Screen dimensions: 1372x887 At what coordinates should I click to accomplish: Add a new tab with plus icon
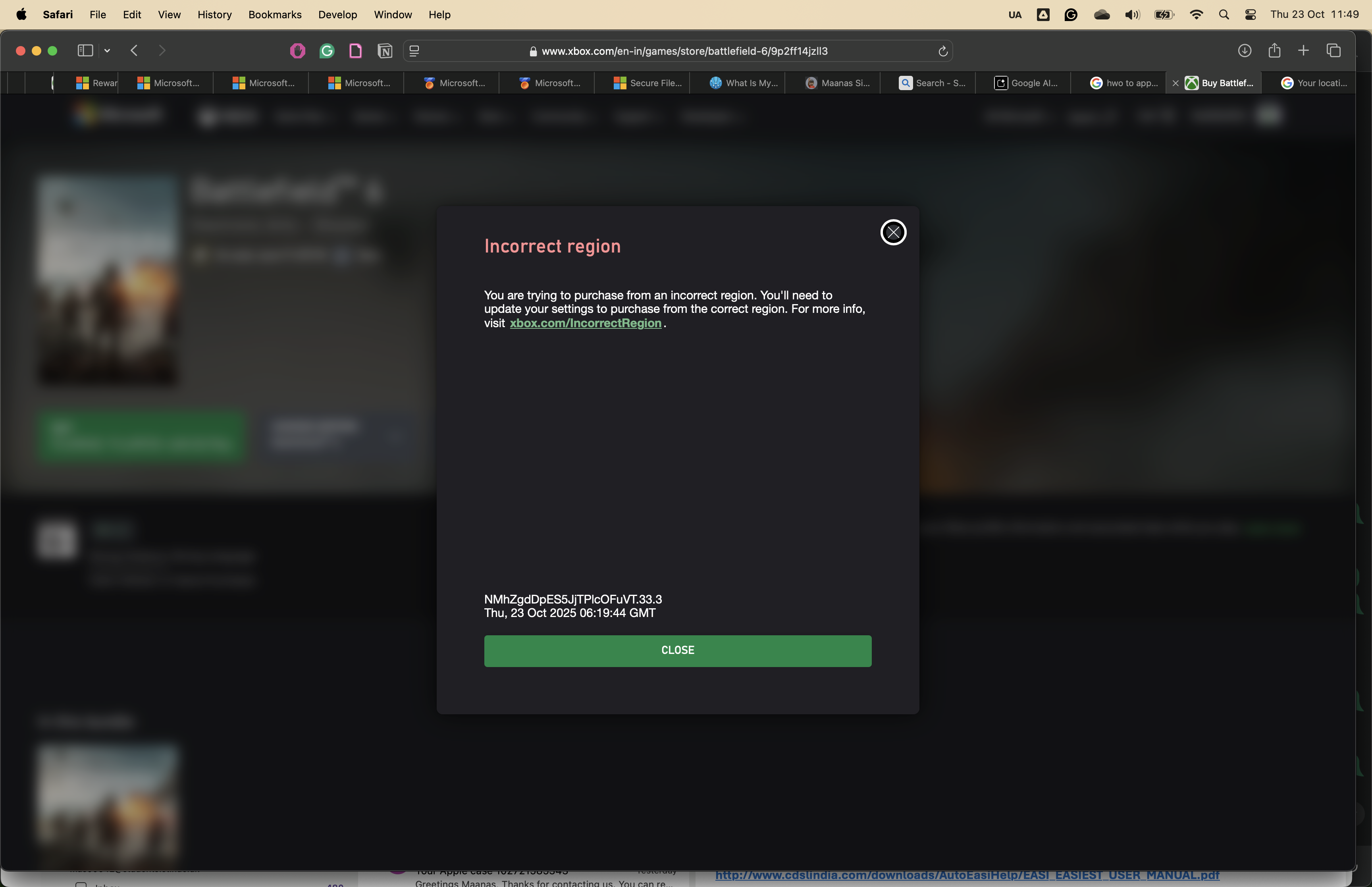coord(1303,51)
